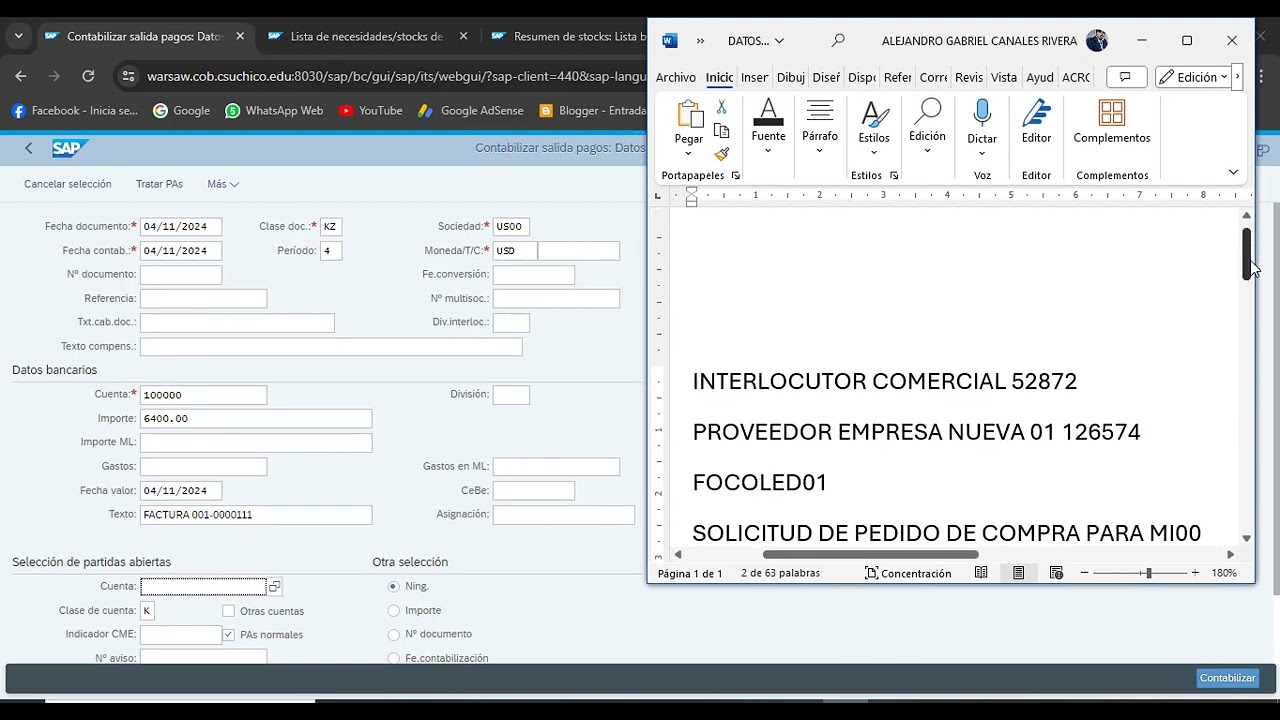Select Print Layout view in Word status bar

tap(1018, 573)
